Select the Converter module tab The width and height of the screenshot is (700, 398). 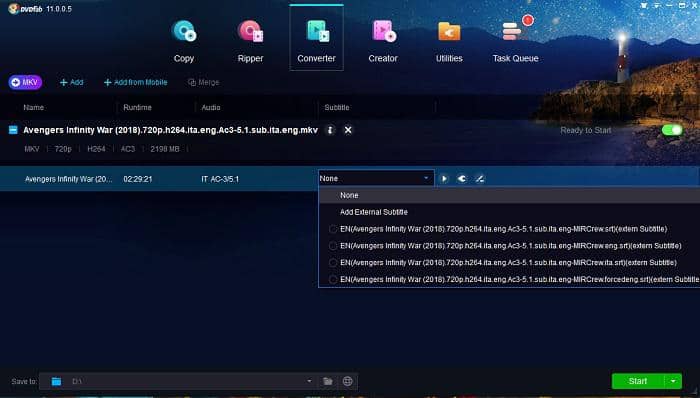[317, 38]
